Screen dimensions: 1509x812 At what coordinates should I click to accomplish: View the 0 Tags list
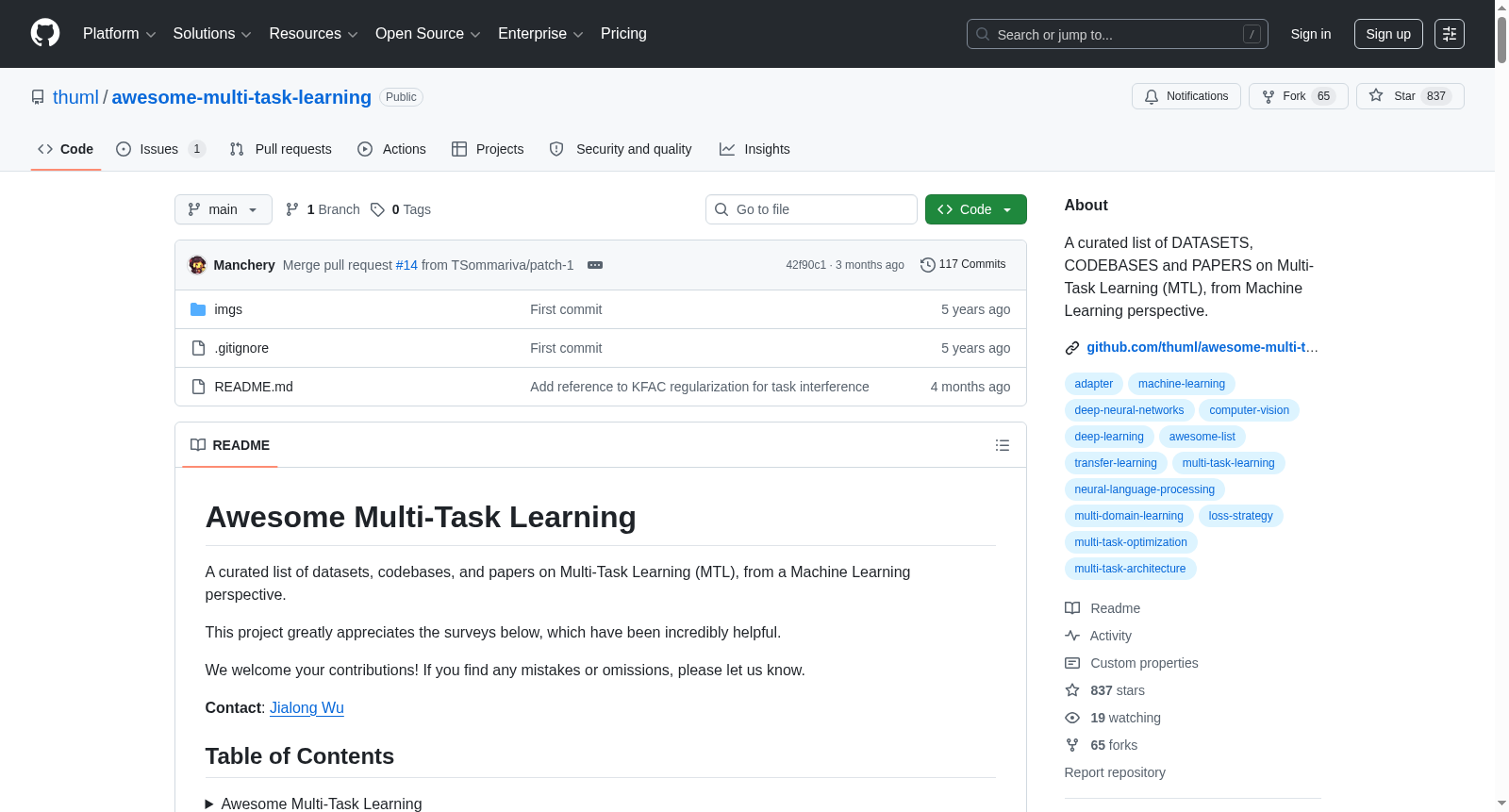coord(401,209)
